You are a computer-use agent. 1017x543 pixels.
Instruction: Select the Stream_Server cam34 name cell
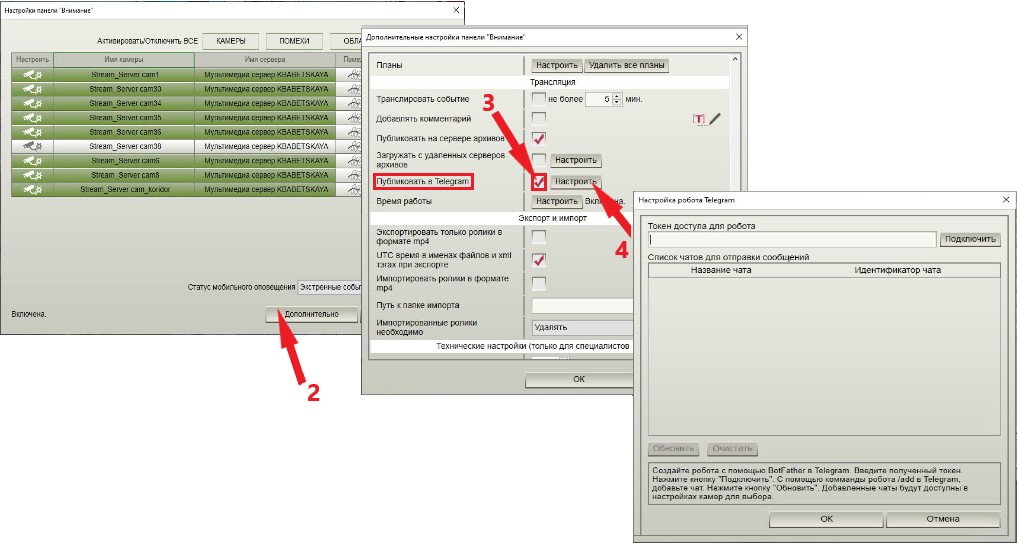(124, 103)
